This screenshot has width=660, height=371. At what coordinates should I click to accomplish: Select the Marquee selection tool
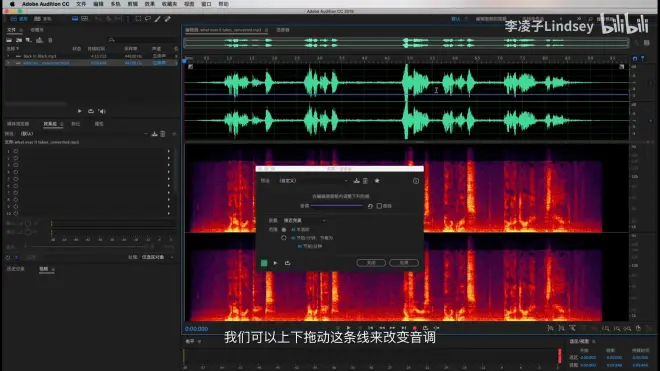pyautogui.click(x=138, y=19)
